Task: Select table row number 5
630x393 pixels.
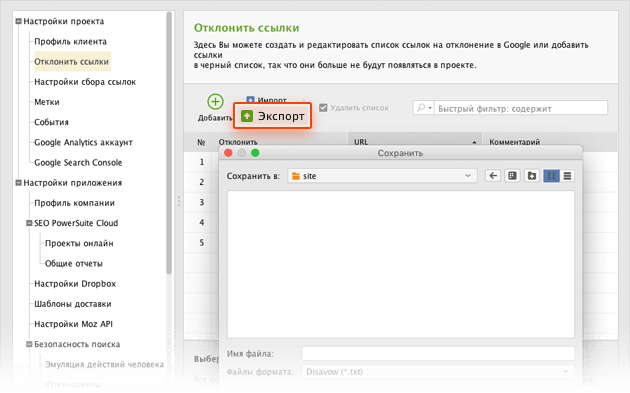Action: (x=202, y=243)
